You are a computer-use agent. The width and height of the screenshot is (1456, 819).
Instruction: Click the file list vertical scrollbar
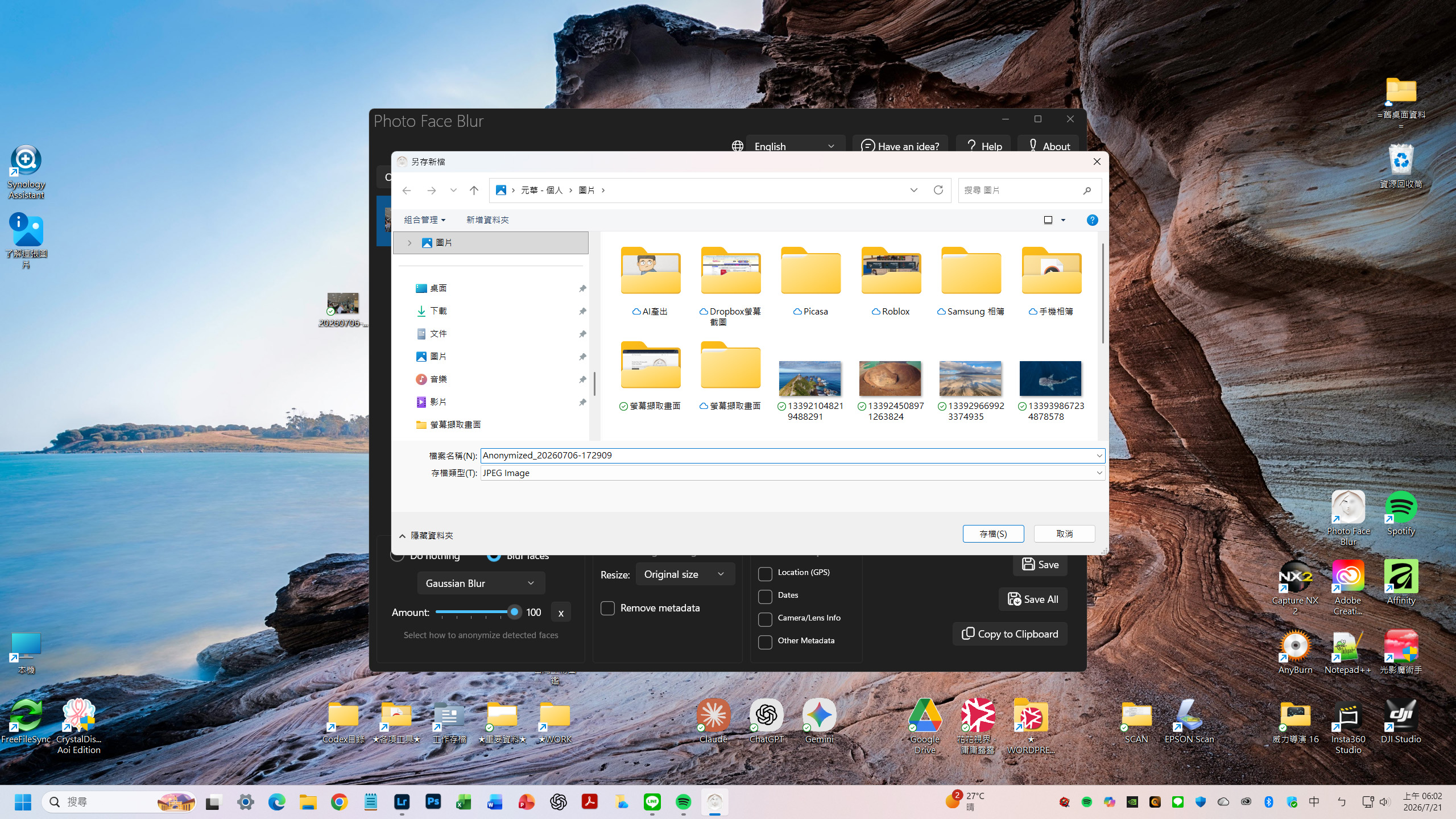(1102, 293)
